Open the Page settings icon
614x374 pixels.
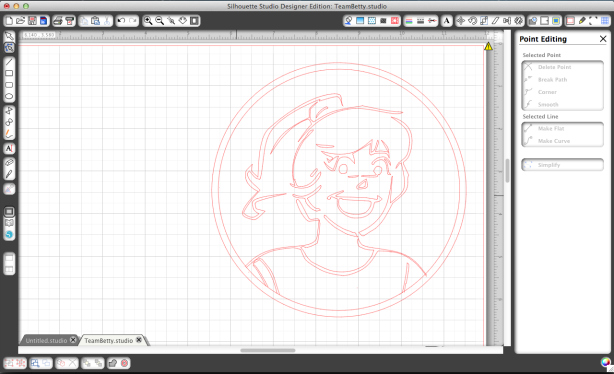click(x=544, y=21)
